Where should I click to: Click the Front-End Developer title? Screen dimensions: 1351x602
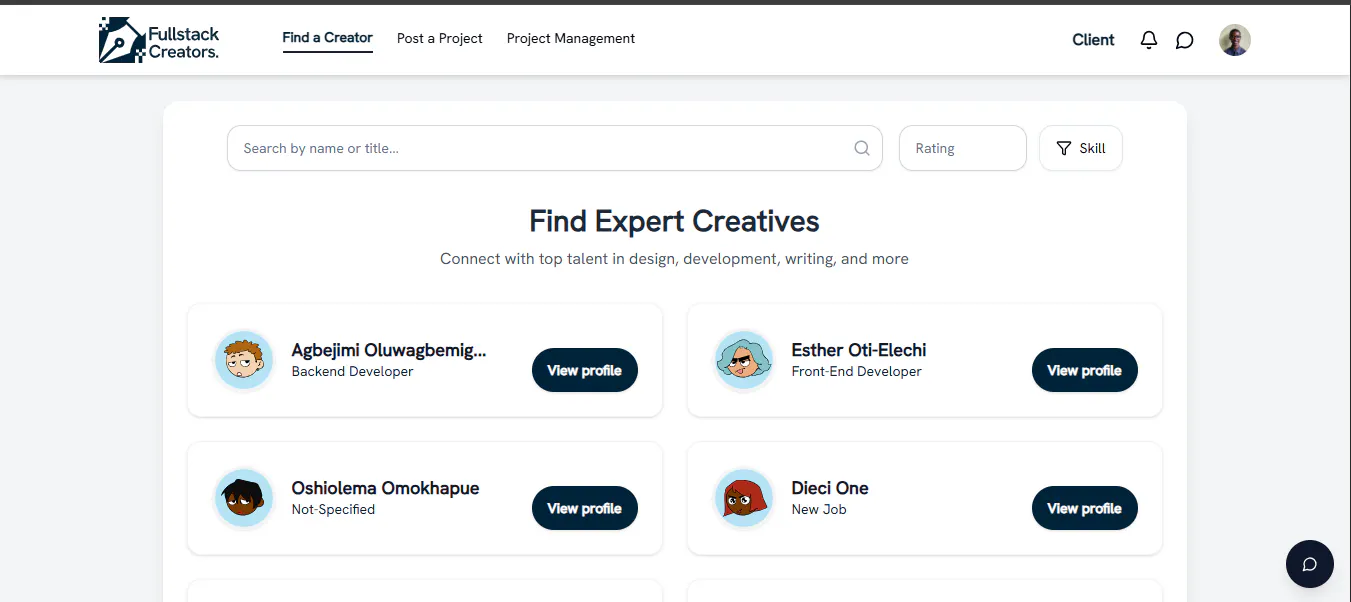coord(856,371)
